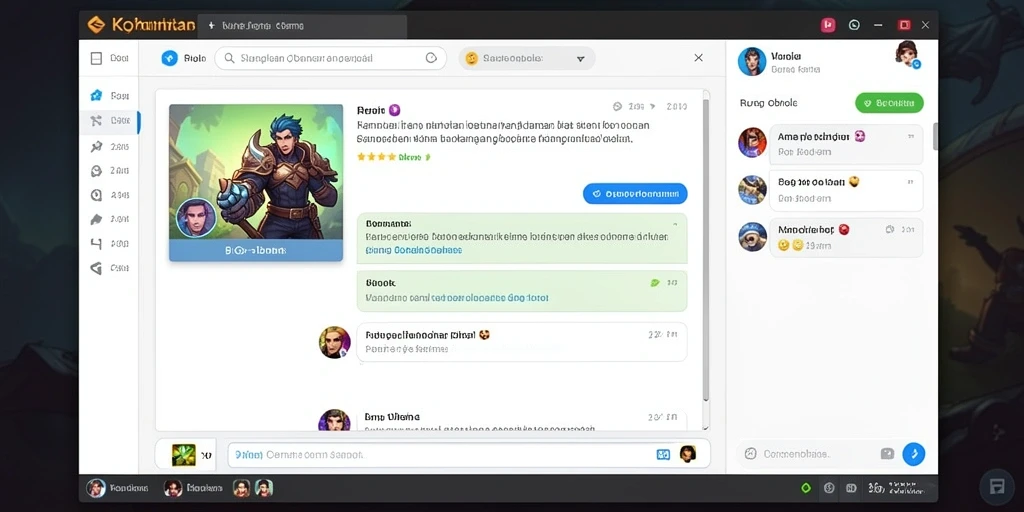Click the share arrow icon ending the sidebar

point(96,268)
